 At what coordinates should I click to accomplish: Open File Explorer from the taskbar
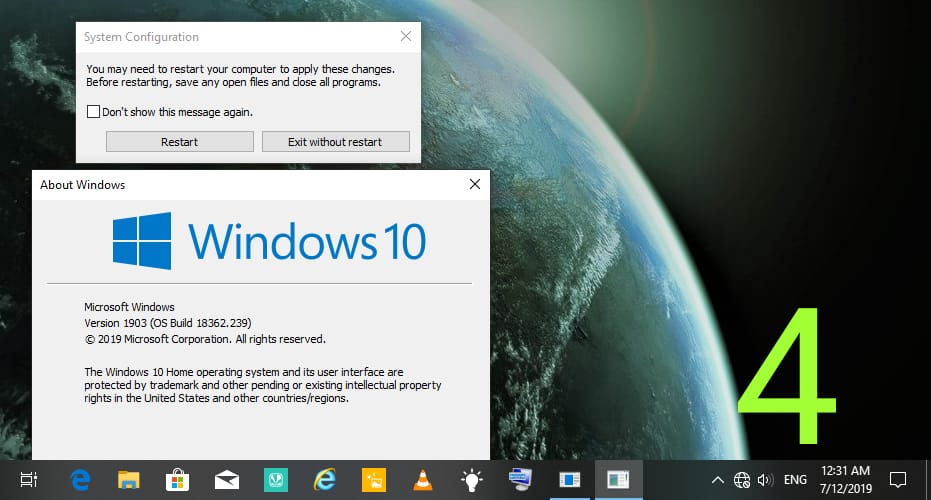pos(128,480)
